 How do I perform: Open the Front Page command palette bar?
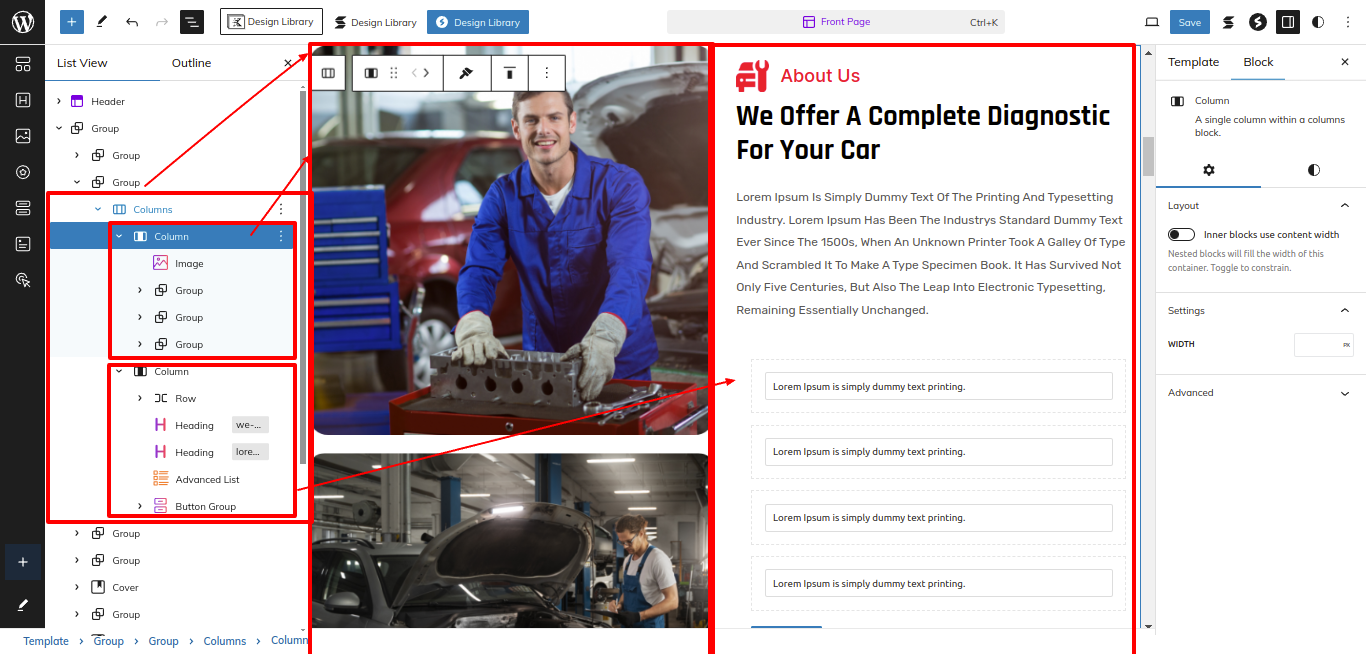coord(835,22)
